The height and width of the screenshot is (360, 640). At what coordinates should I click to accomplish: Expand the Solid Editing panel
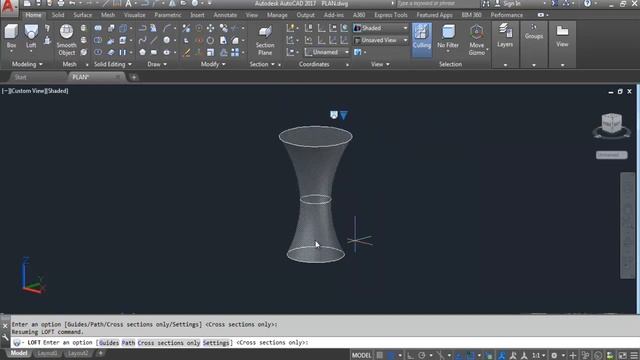point(113,64)
